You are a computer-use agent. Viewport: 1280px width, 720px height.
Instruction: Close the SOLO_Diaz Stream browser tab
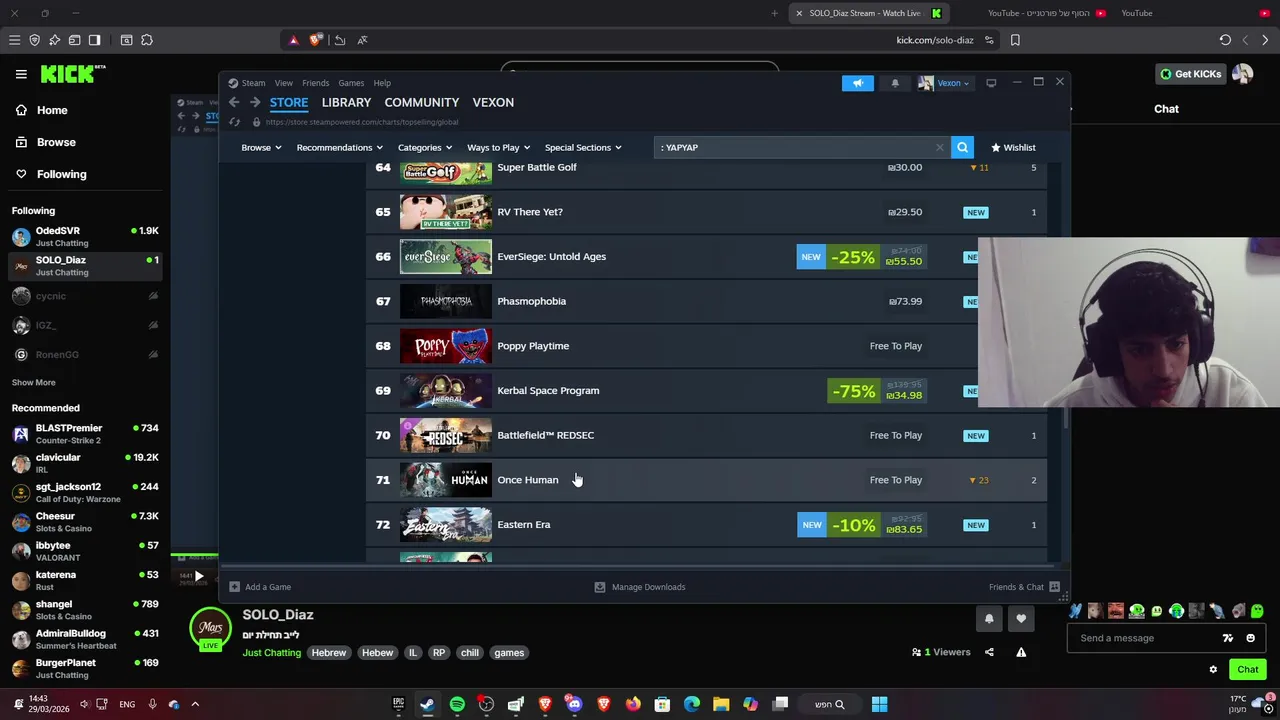click(x=799, y=13)
